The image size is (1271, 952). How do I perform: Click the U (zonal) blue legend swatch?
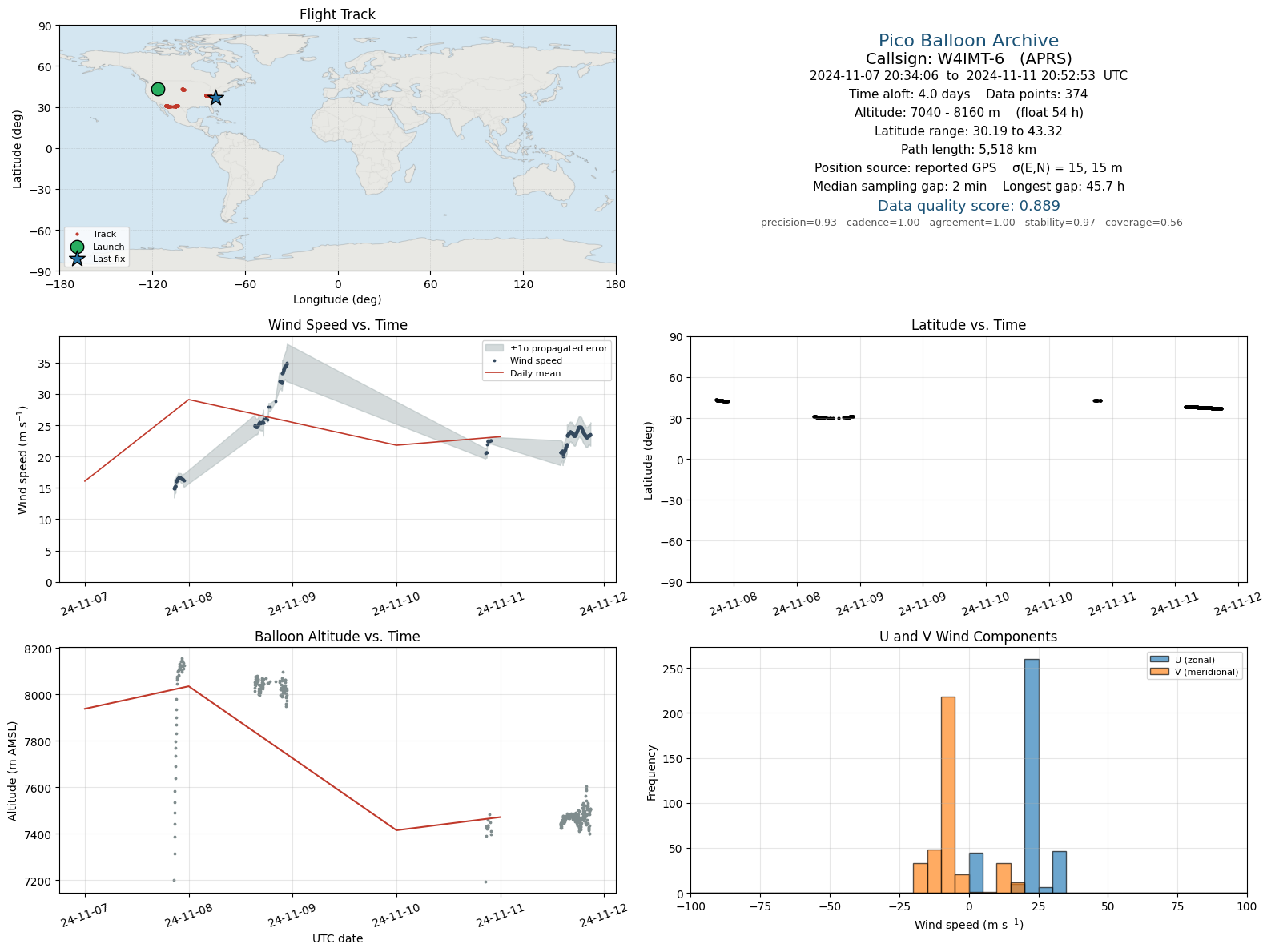(1158, 660)
